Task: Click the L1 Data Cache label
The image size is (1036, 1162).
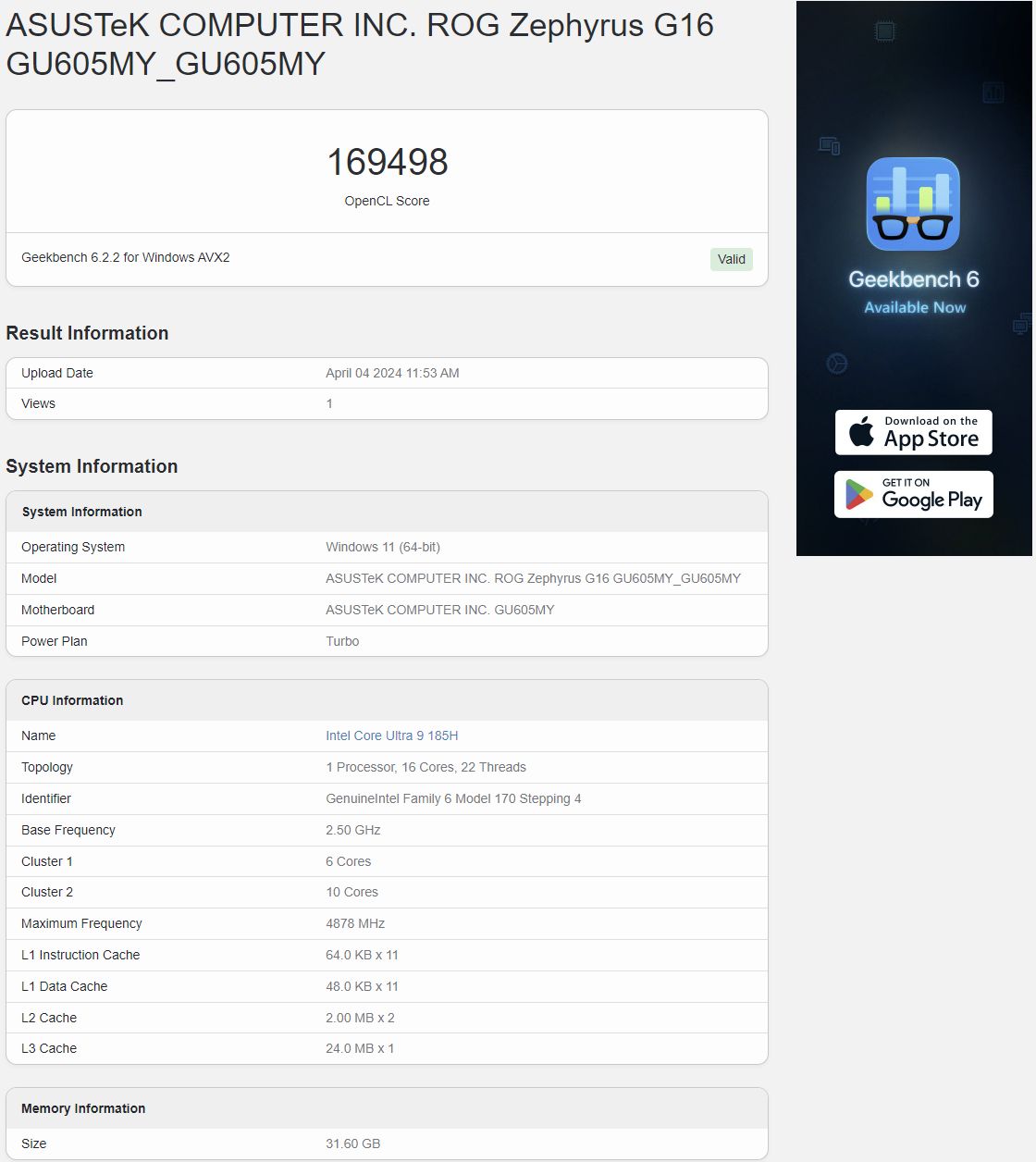Action: [65, 986]
